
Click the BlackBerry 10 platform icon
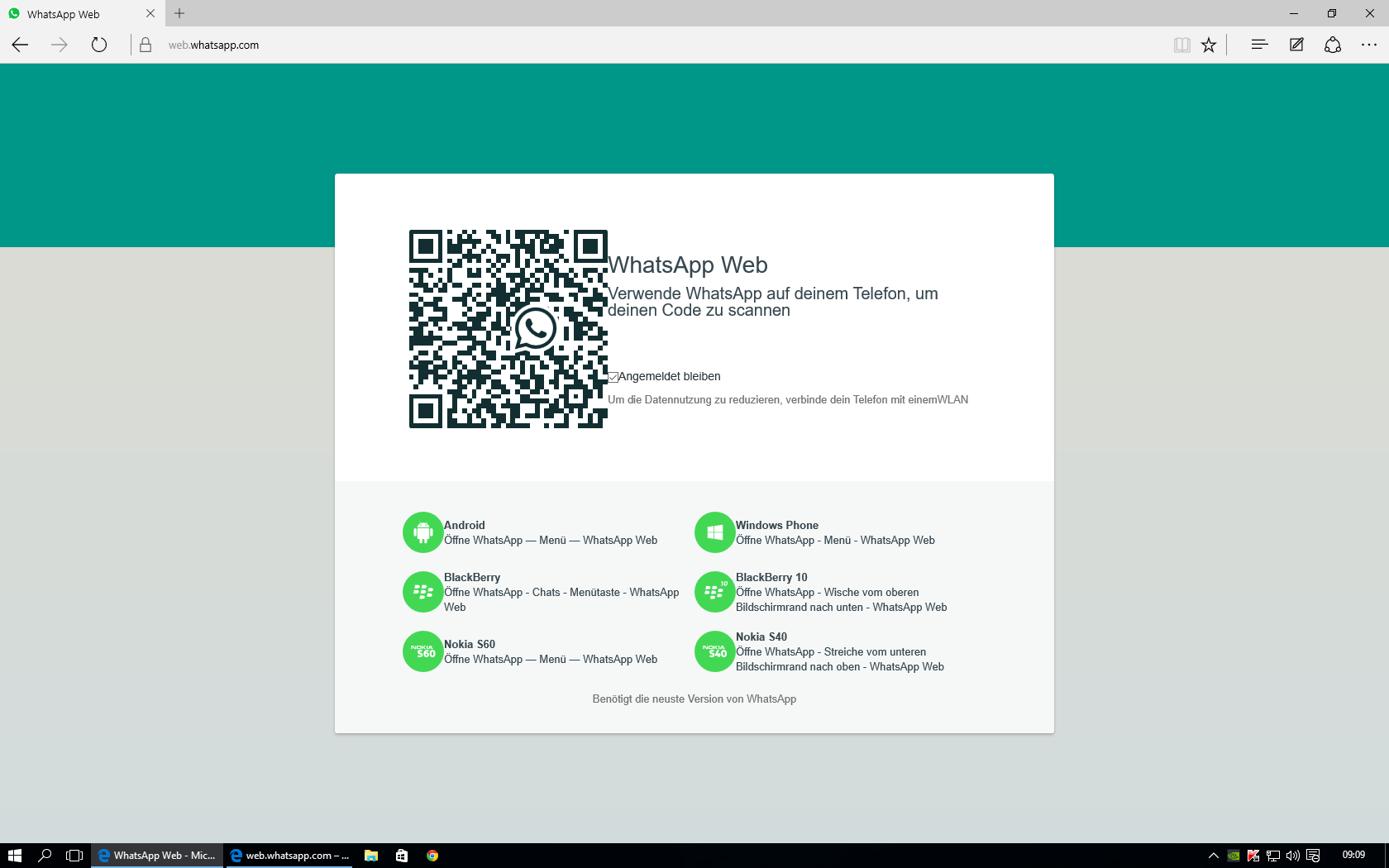715,592
